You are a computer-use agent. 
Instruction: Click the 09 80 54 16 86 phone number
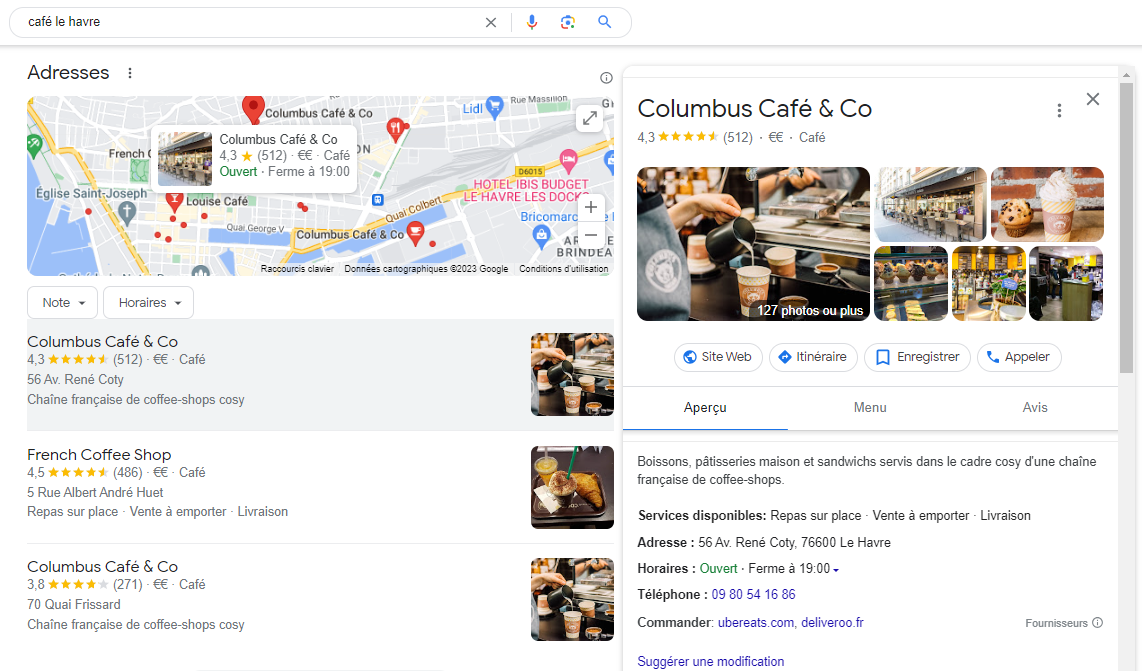click(x=752, y=594)
